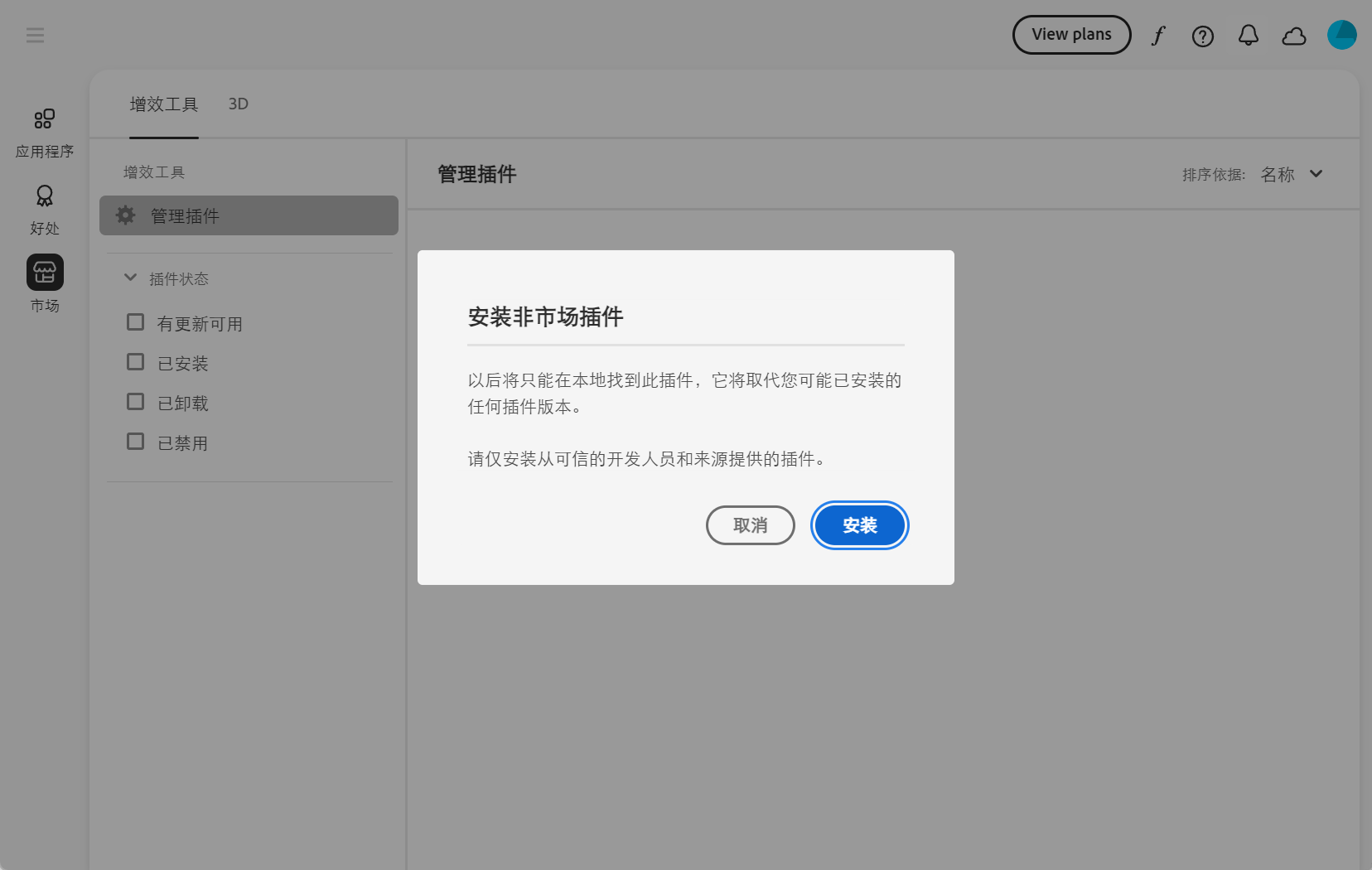Open the hamburger menu icon
Viewport: 1372px width, 870px height.
(x=35, y=35)
